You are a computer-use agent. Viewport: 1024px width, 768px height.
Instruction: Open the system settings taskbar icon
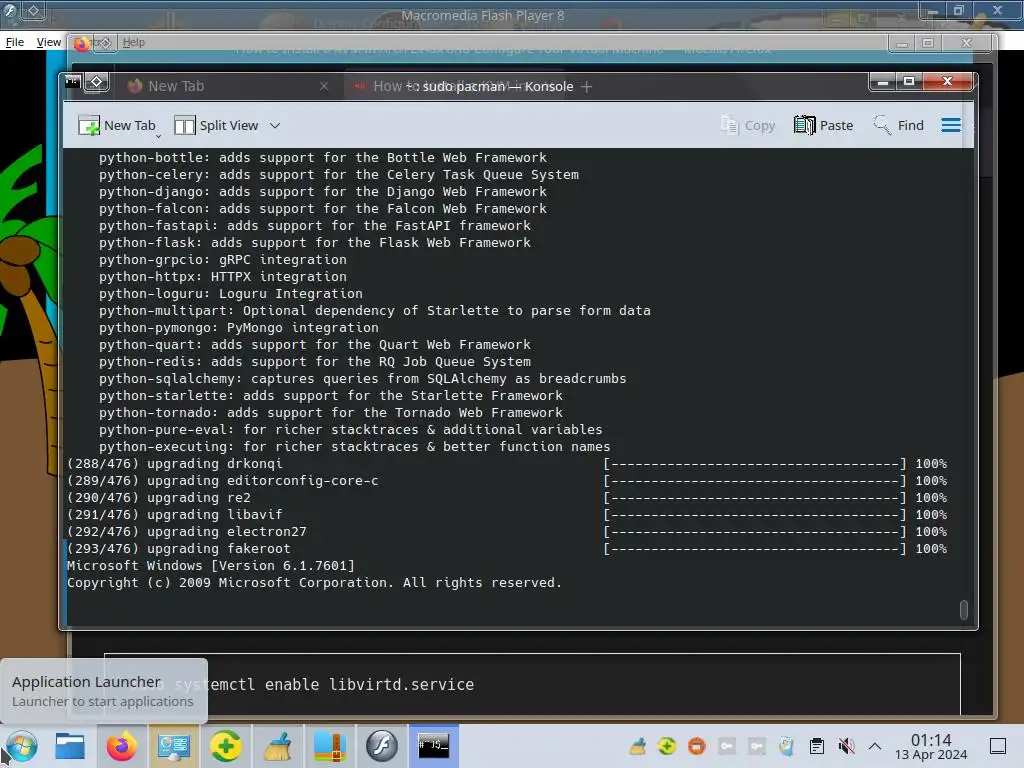(x=174, y=746)
